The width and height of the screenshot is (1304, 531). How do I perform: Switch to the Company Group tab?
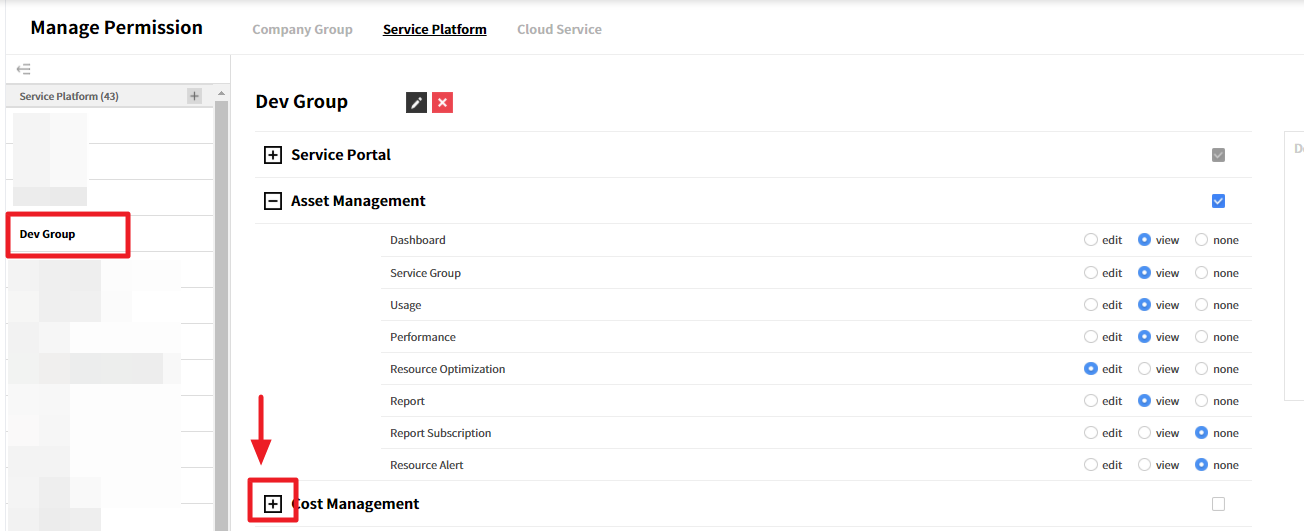(302, 29)
